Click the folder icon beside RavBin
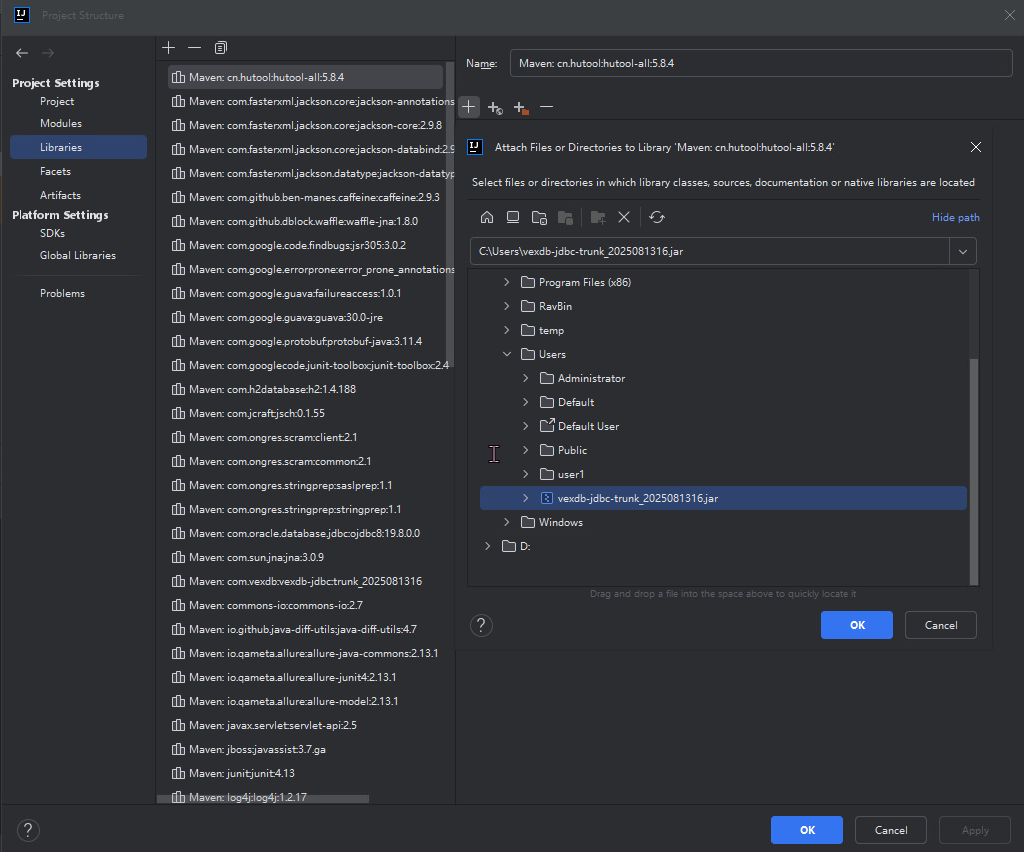The image size is (1024, 852). pyautogui.click(x=528, y=306)
